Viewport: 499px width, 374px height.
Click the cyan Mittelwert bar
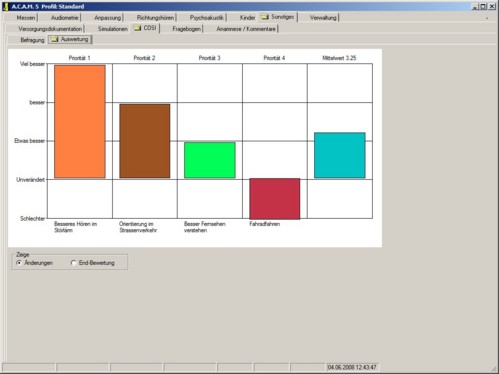tap(340, 155)
